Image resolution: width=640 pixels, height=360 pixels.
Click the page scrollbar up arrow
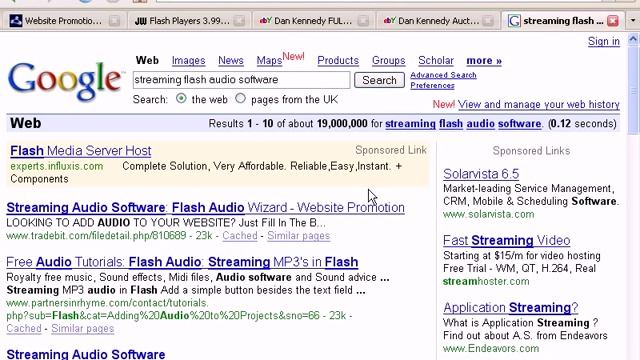pos(633,40)
